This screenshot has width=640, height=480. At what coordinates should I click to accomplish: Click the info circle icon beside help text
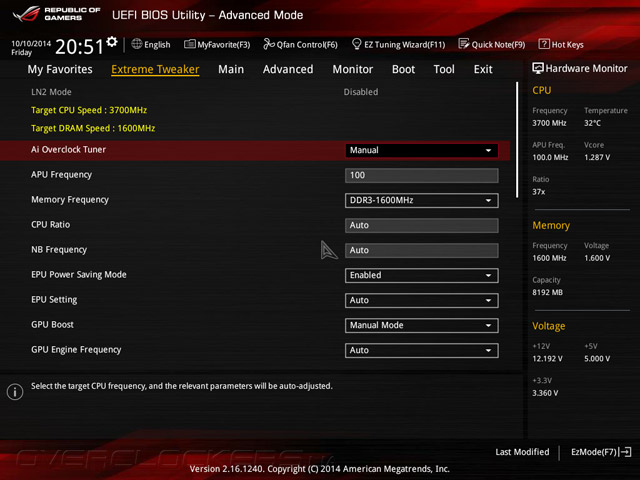(x=15, y=392)
